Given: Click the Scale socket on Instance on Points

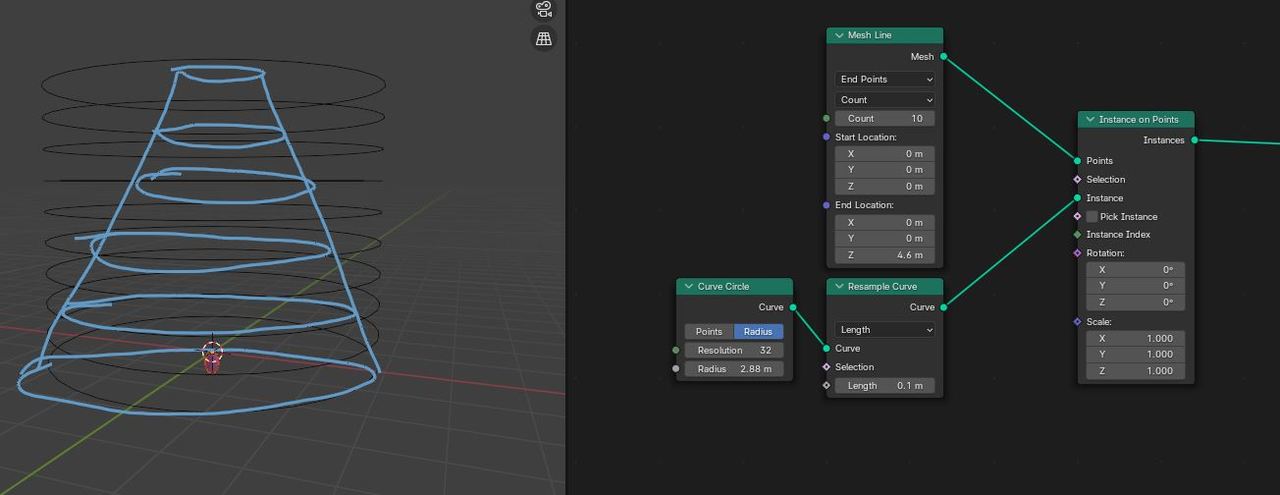Looking at the screenshot, I should (1077, 322).
